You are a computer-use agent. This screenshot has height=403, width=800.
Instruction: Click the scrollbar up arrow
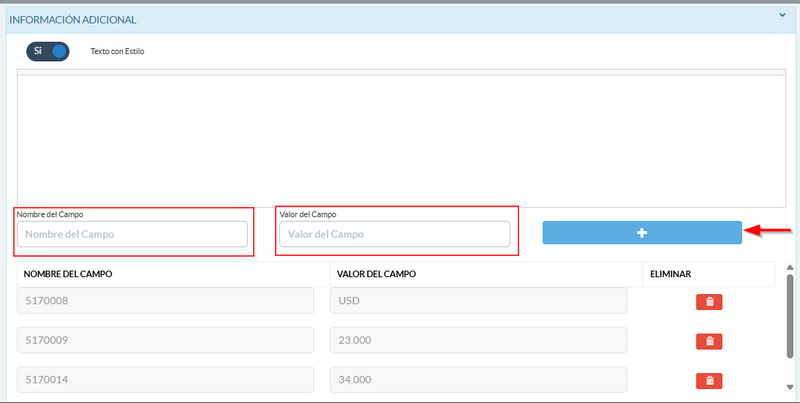click(x=790, y=268)
